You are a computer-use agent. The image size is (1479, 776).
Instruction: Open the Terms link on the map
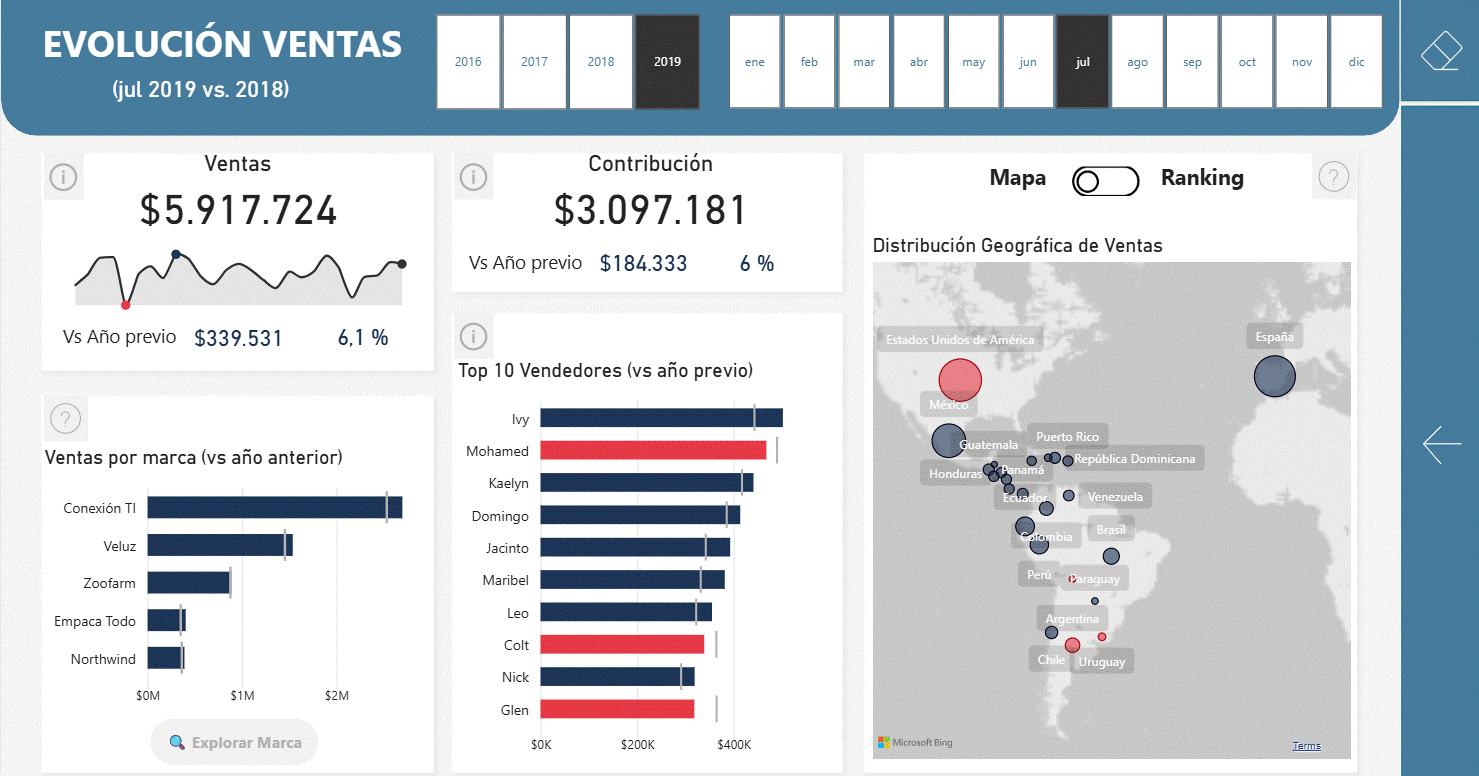pos(1306,745)
